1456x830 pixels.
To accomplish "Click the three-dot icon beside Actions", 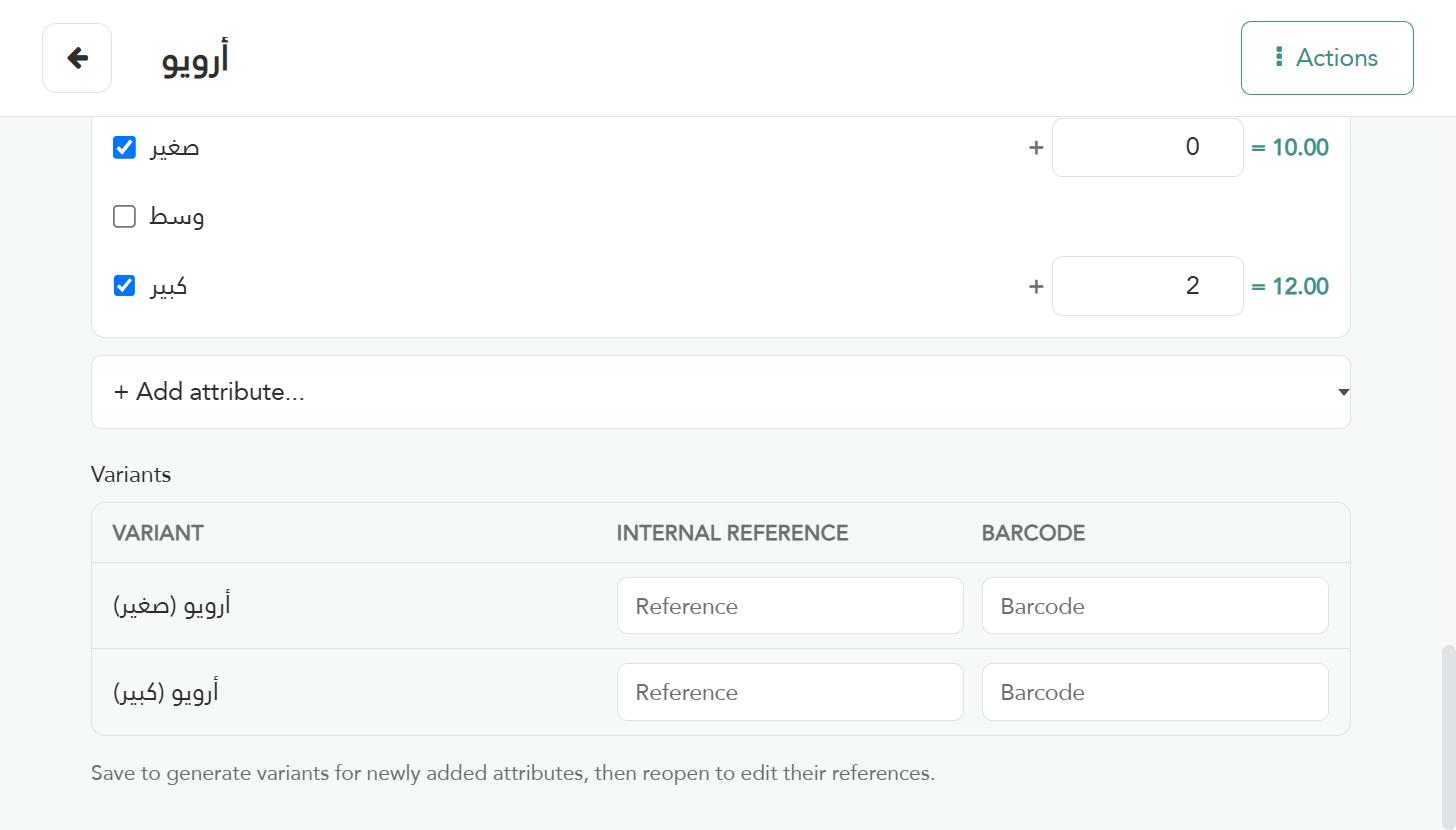I will [1279, 57].
